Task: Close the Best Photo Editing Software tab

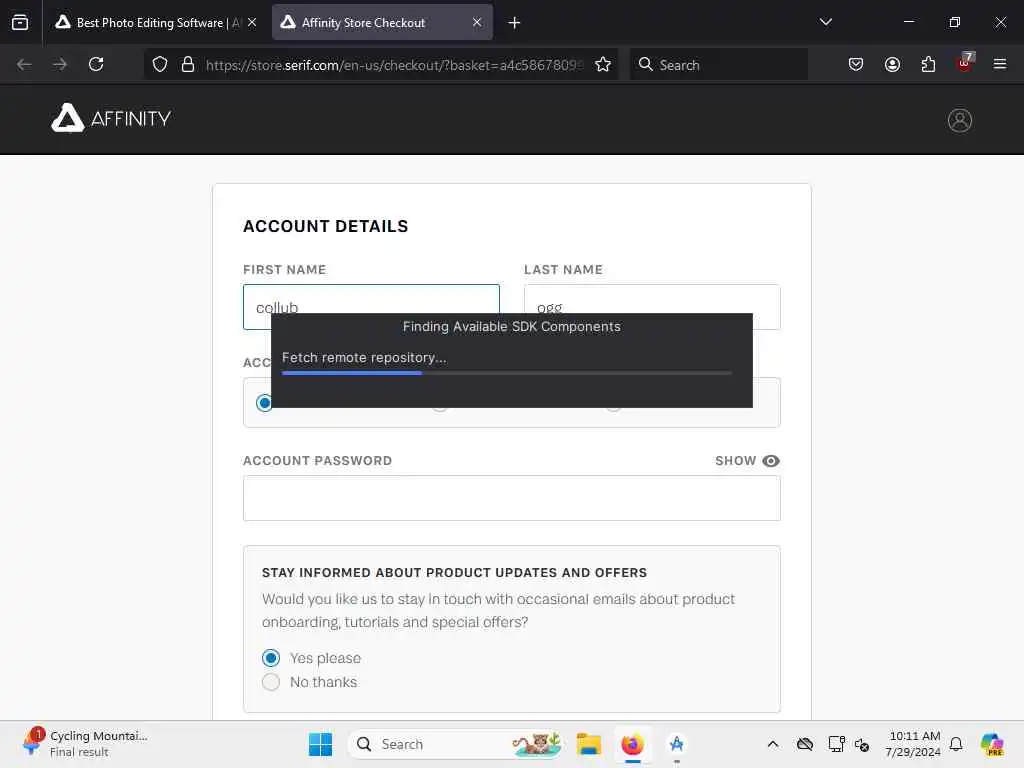Action: coord(252,22)
